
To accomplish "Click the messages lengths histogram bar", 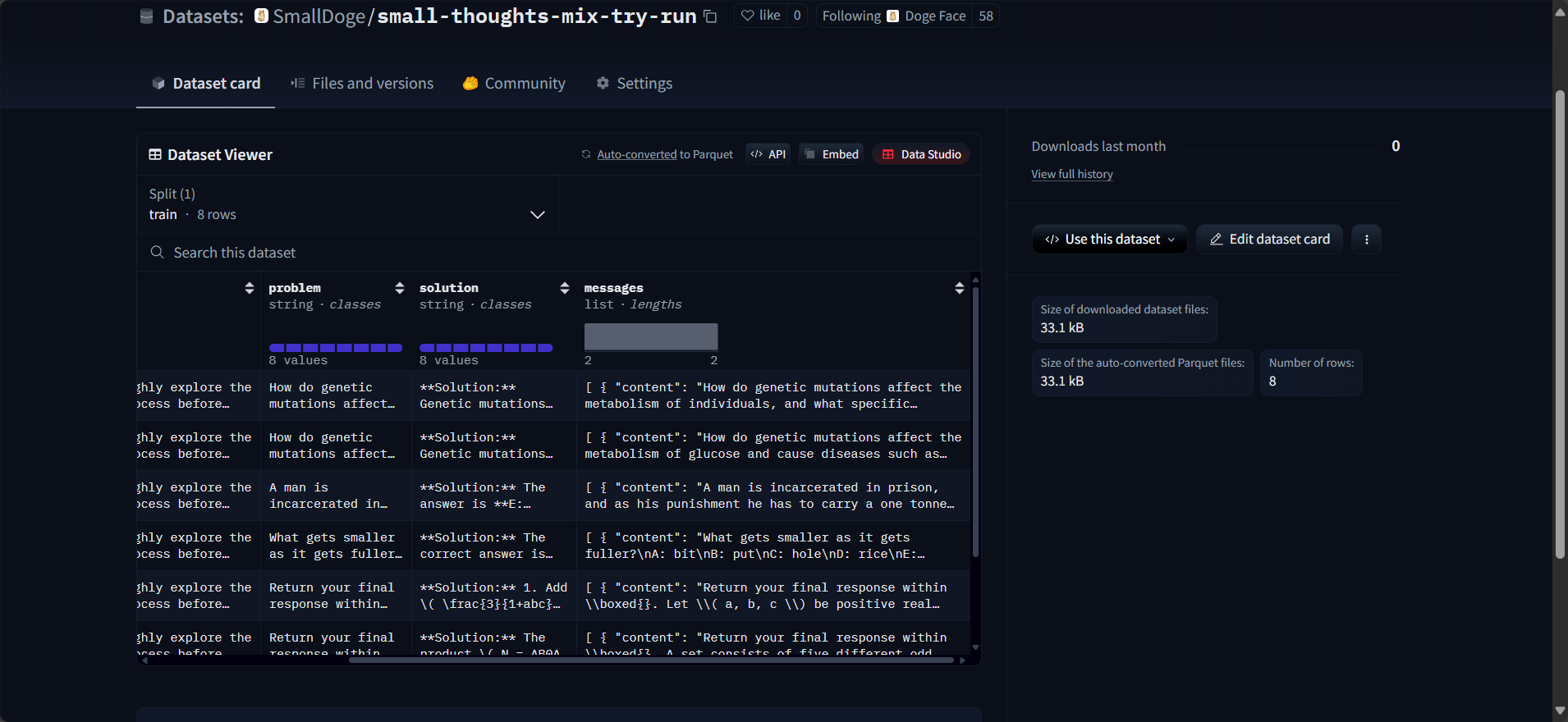I will click(651, 336).
